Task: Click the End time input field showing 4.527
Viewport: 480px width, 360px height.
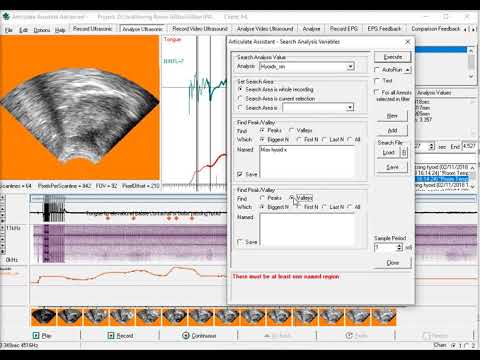Action: click(x=469, y=146)
